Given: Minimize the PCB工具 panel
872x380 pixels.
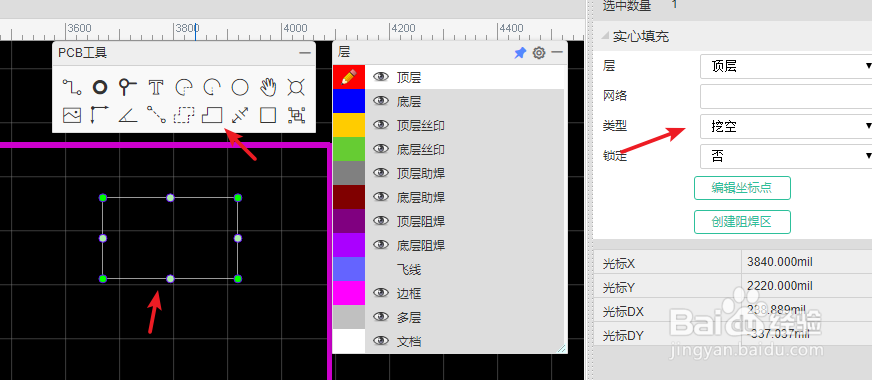Looking at the screenshot, I should 305,53.
